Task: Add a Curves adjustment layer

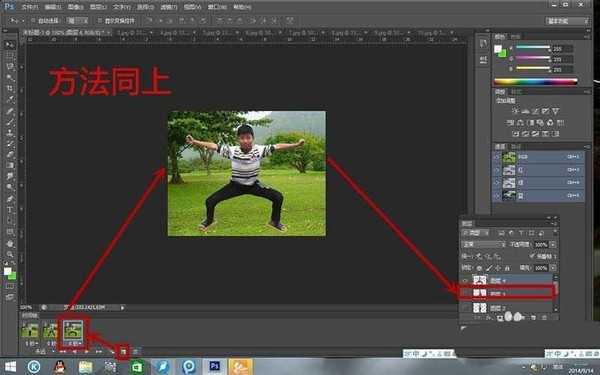Action: (x=535, y=111)
